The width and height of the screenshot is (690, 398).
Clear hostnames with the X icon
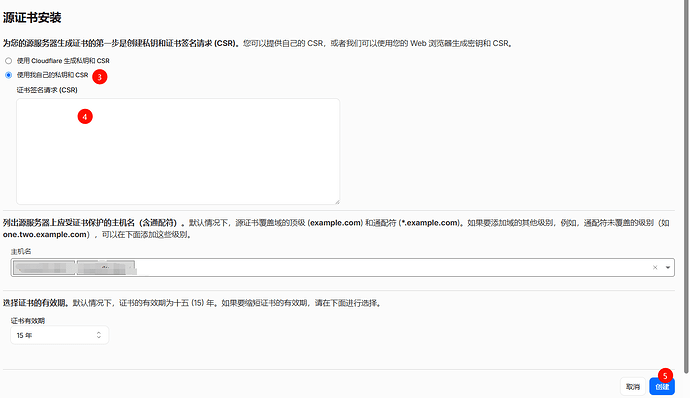655,267
